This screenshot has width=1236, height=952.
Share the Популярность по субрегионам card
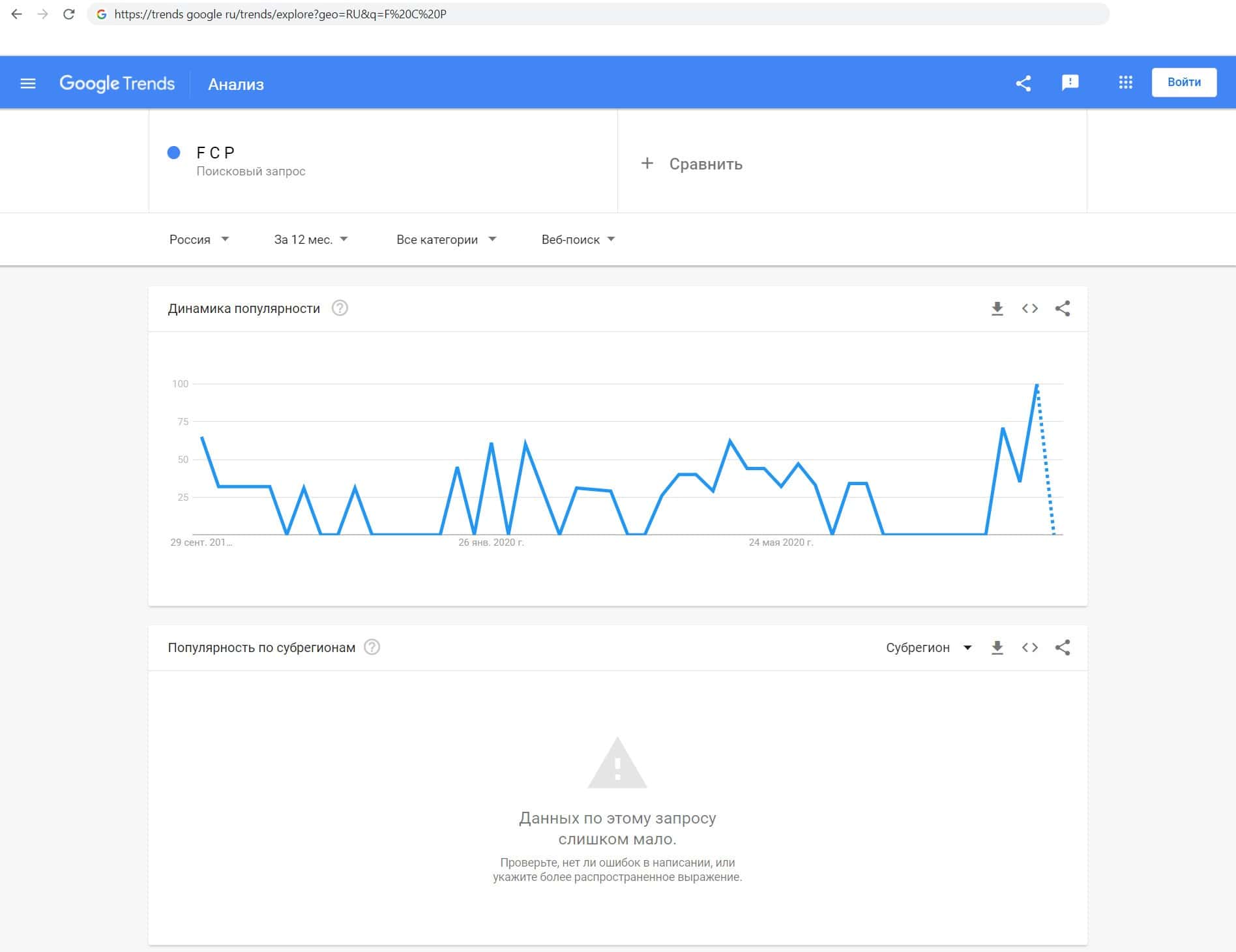tap(1063, 647)
